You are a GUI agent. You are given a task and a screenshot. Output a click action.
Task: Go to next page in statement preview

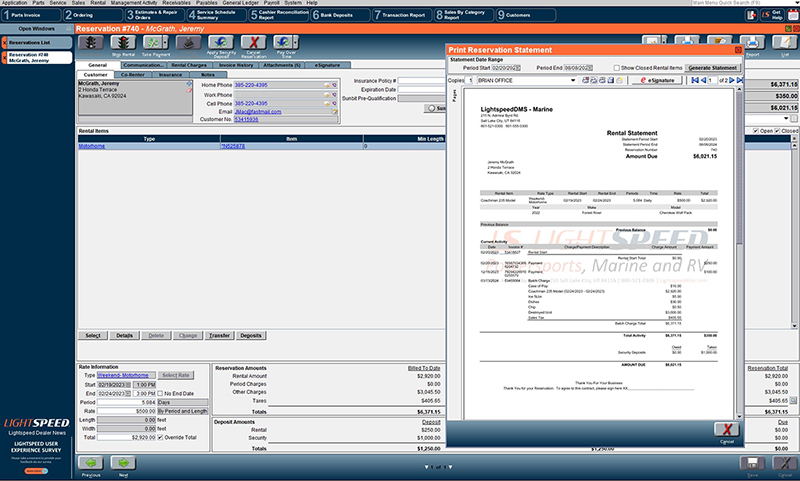(732, 81)
